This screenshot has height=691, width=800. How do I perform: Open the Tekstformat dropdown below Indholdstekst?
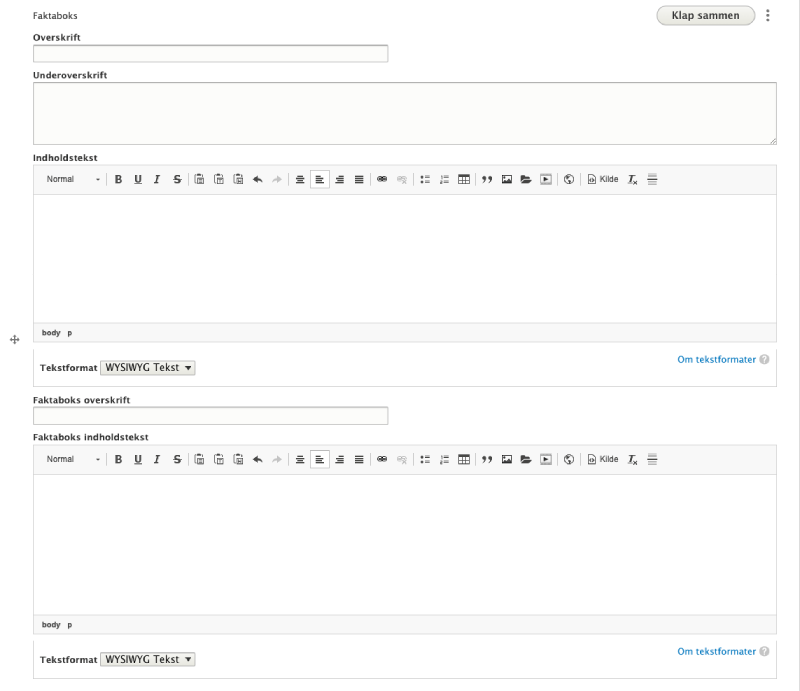click(x=148, y=368)
